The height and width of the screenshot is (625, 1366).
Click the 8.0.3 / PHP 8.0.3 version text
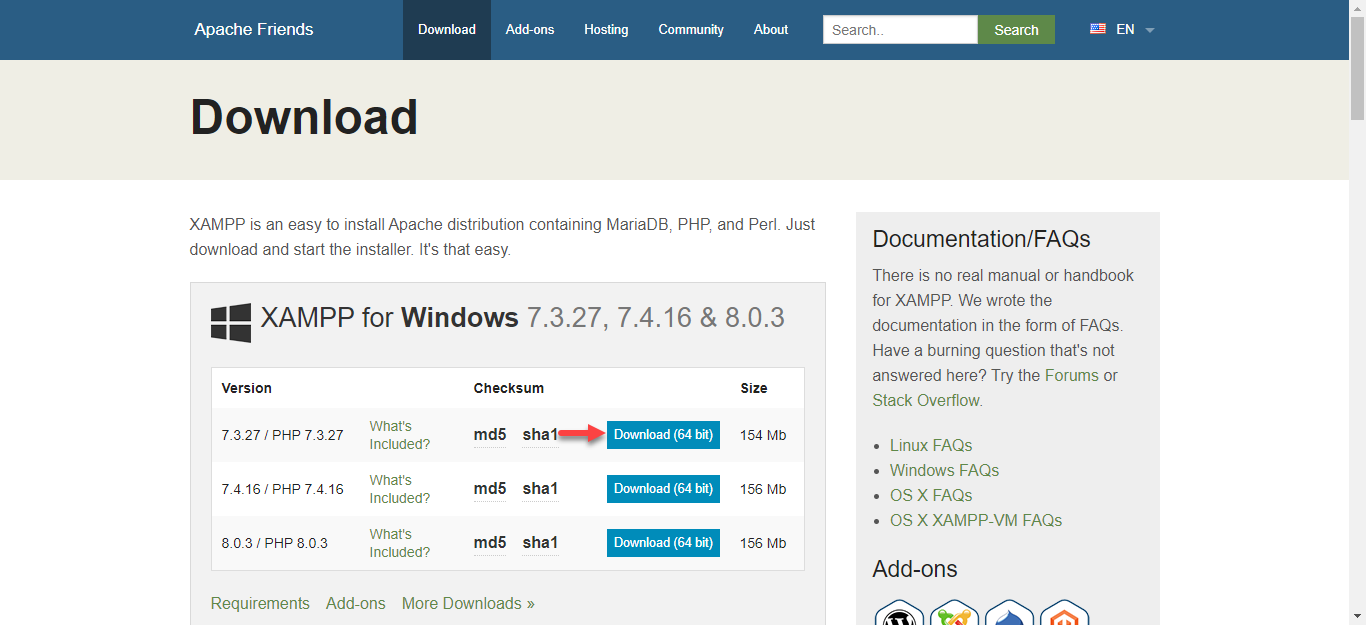[x=274, y=543]
